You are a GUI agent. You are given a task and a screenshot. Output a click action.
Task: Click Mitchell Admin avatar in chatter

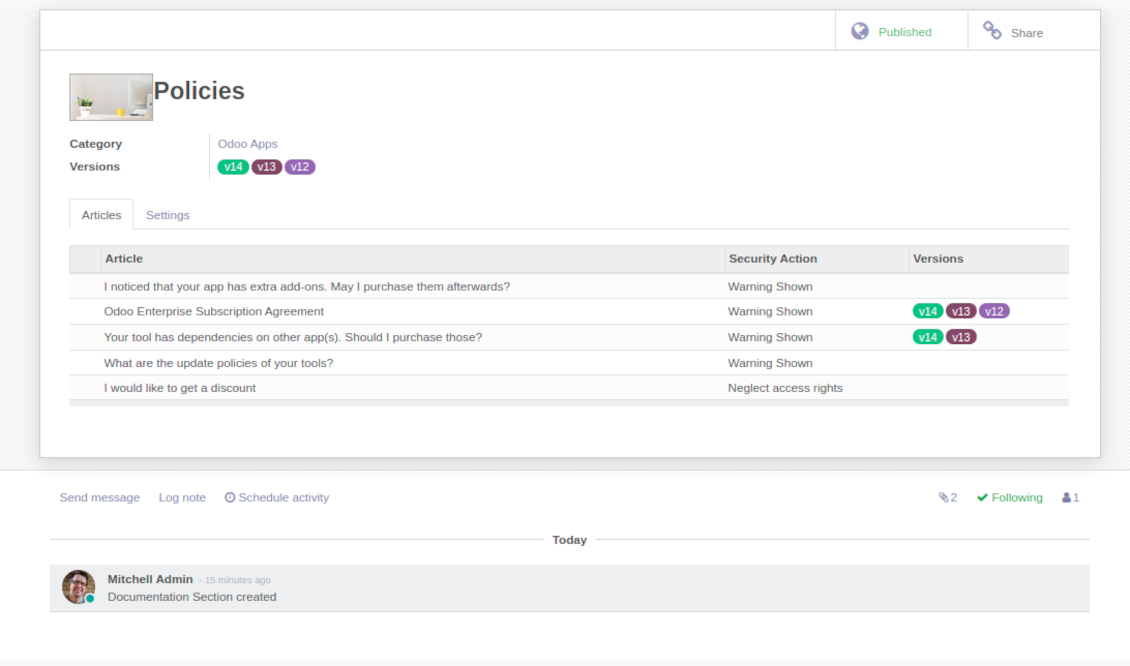pyautogui.click(x=79, y=587)
